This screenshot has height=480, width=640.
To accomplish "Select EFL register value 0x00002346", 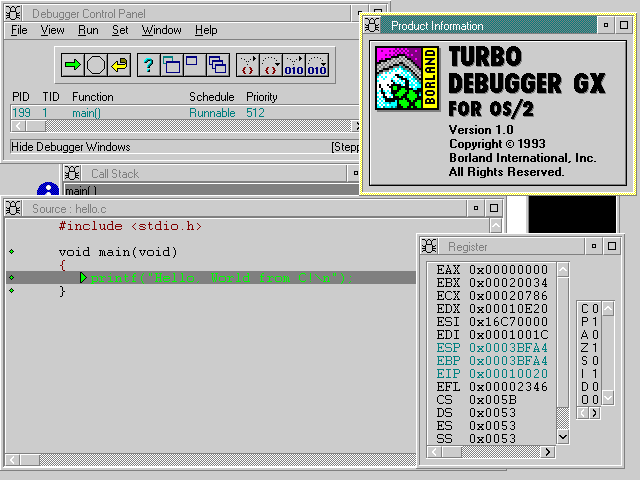I will [508, 387].
